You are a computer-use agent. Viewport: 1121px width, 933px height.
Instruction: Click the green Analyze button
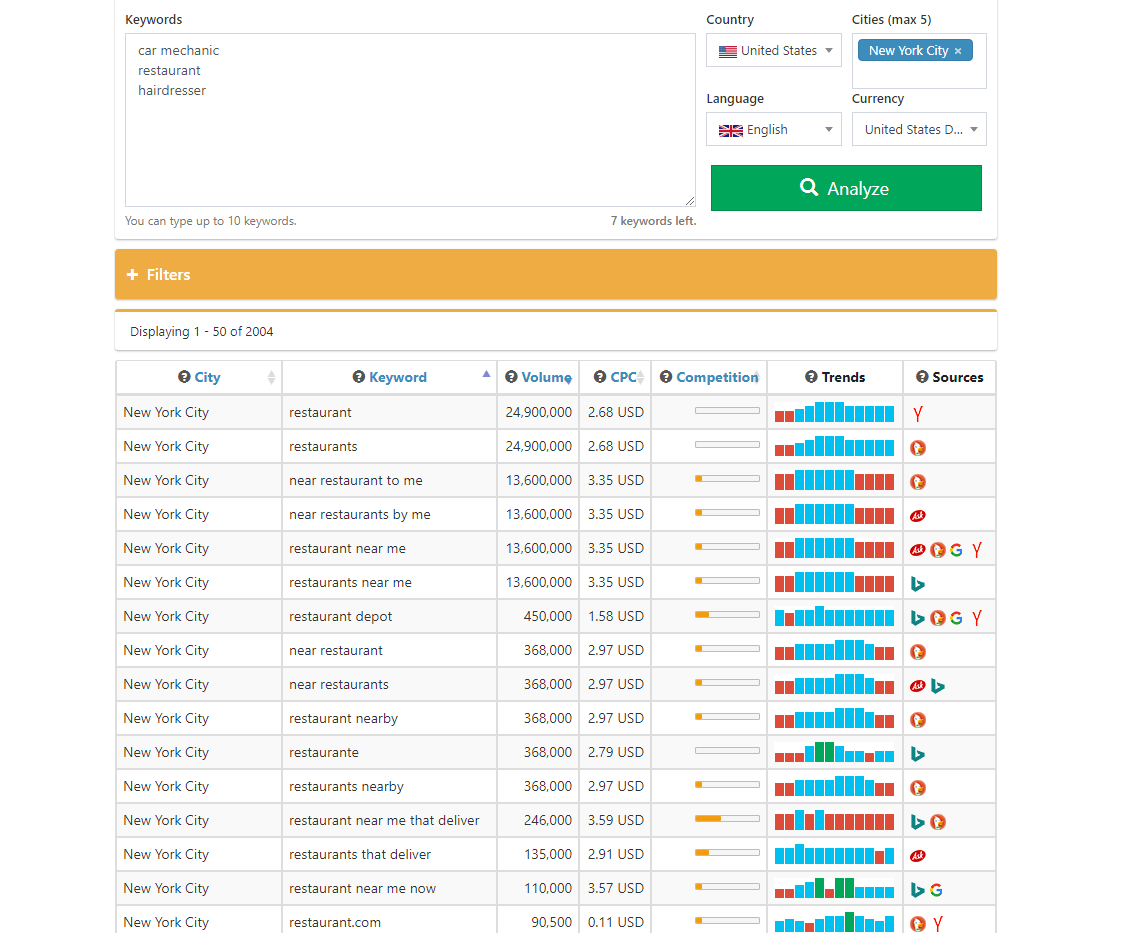coord(846,188)
